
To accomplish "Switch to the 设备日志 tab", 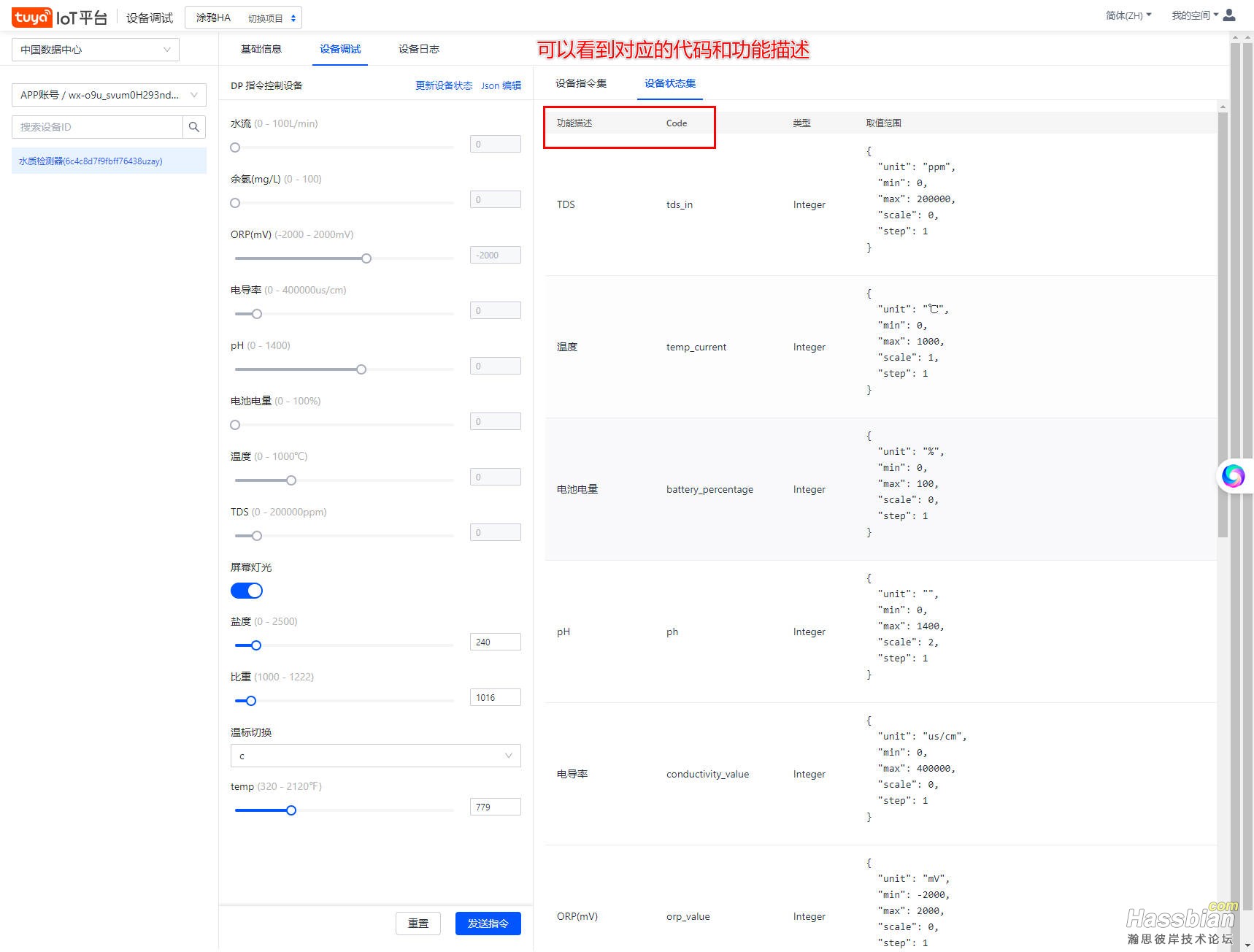I will (x=419, y=49).
